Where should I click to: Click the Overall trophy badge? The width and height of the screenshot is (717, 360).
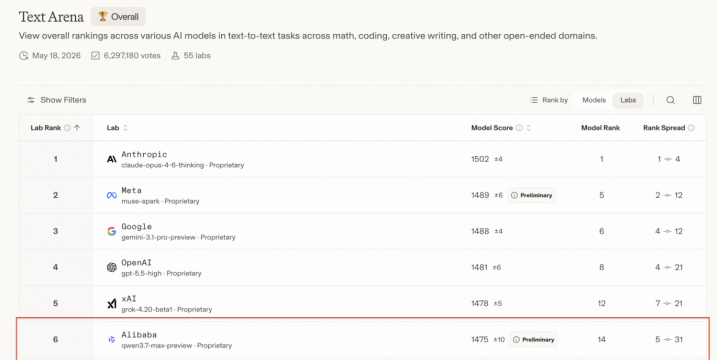(x=118, y=16)
